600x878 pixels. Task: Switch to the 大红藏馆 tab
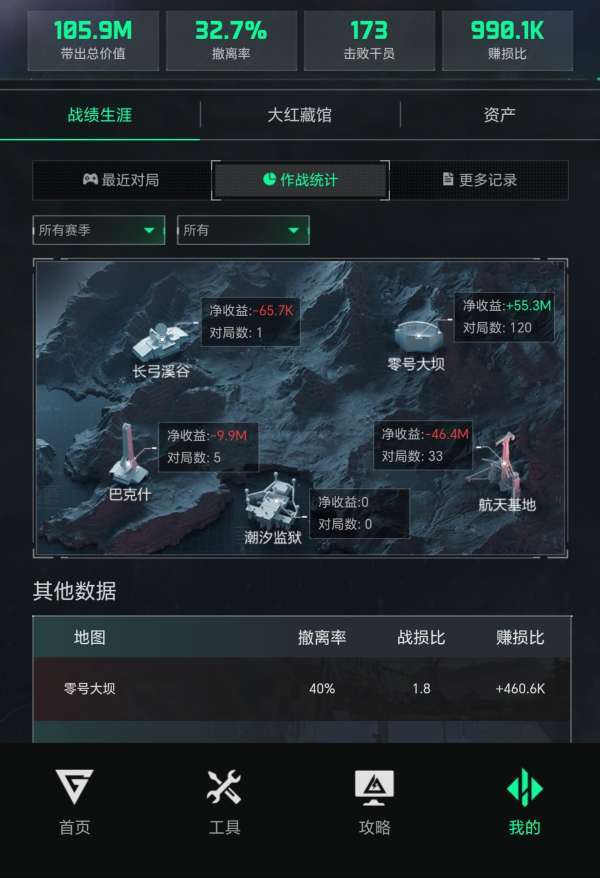pos(299,115)
